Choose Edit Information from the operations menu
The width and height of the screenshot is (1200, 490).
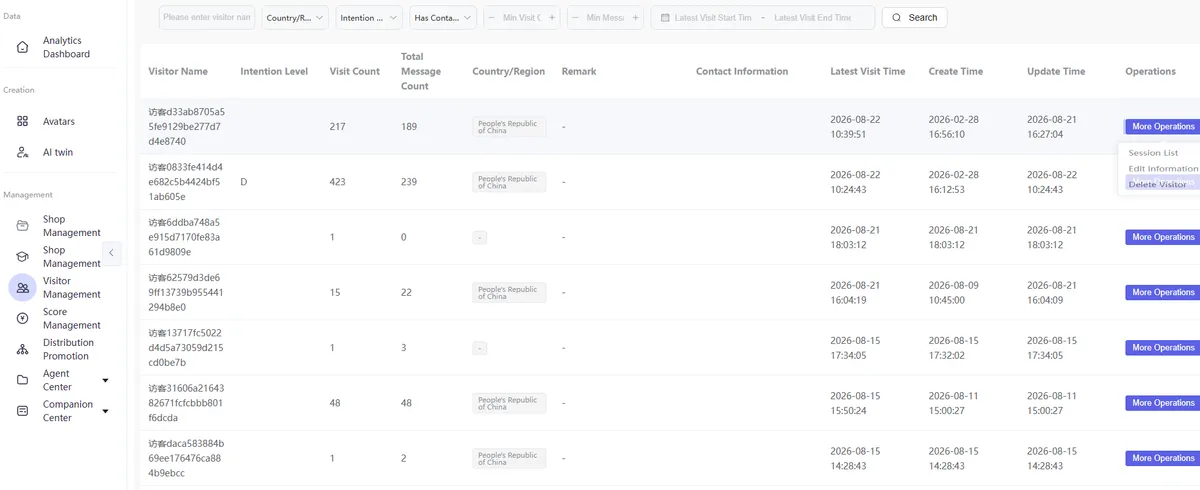1162,169
